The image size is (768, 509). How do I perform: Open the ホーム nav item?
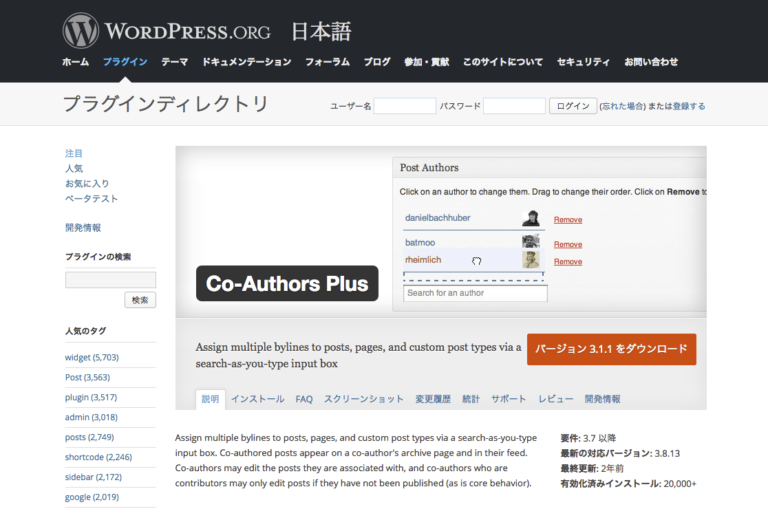pos(75,62)
